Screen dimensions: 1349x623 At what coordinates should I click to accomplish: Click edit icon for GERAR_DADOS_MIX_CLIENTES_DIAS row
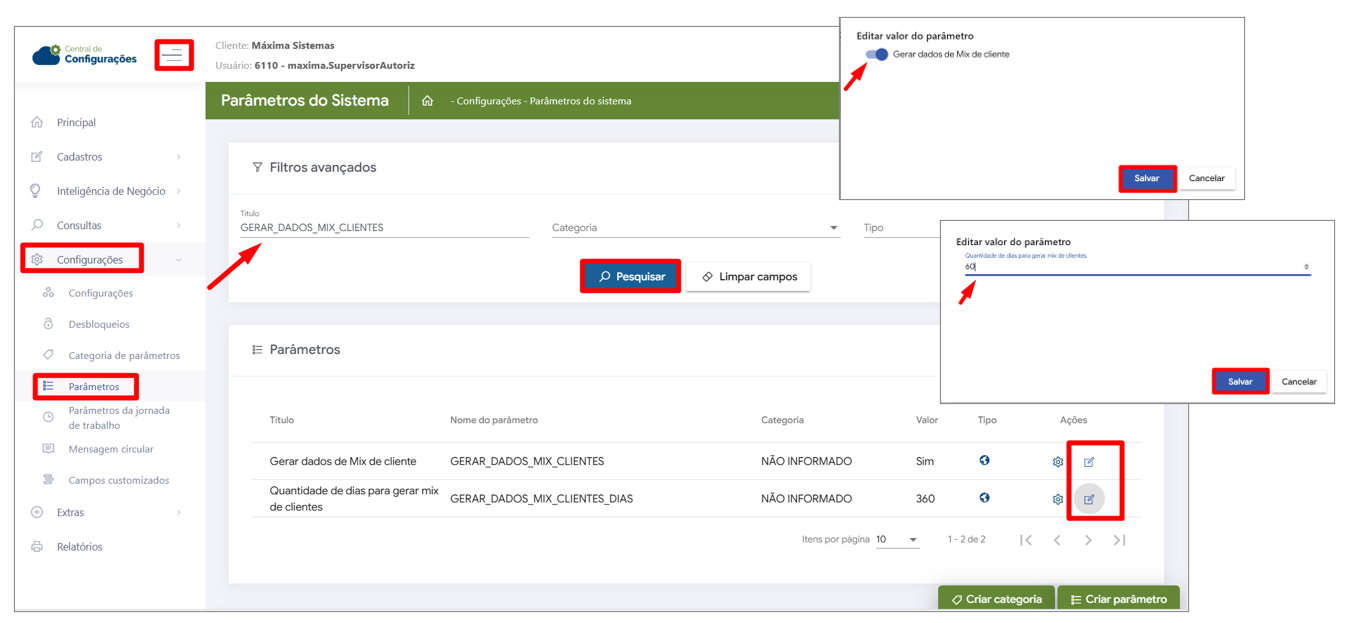pos(1089,499)
